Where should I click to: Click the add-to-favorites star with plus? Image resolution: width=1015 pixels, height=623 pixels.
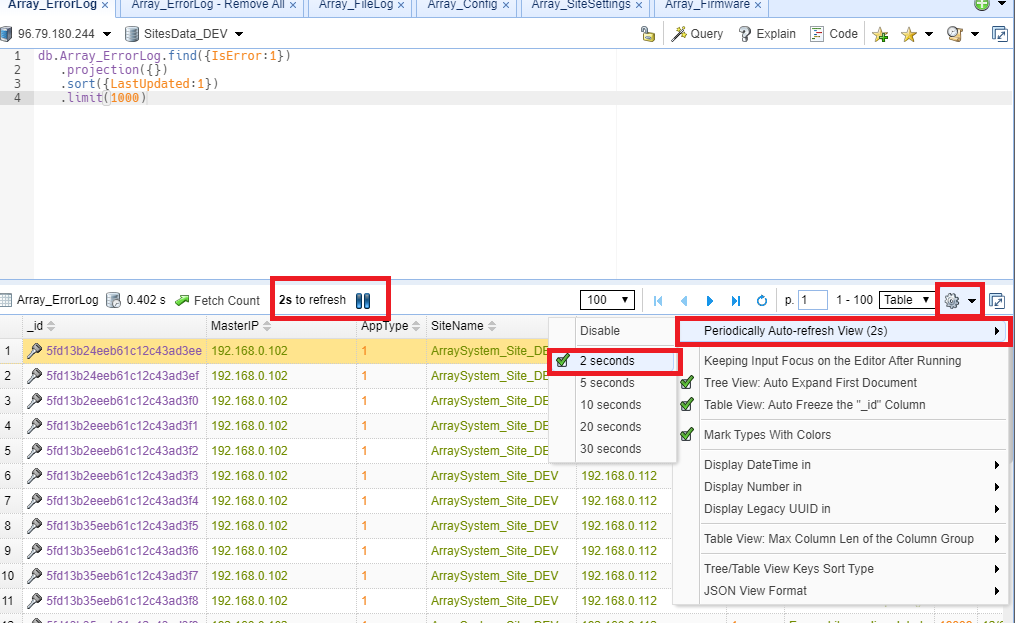tap(880, 34)
